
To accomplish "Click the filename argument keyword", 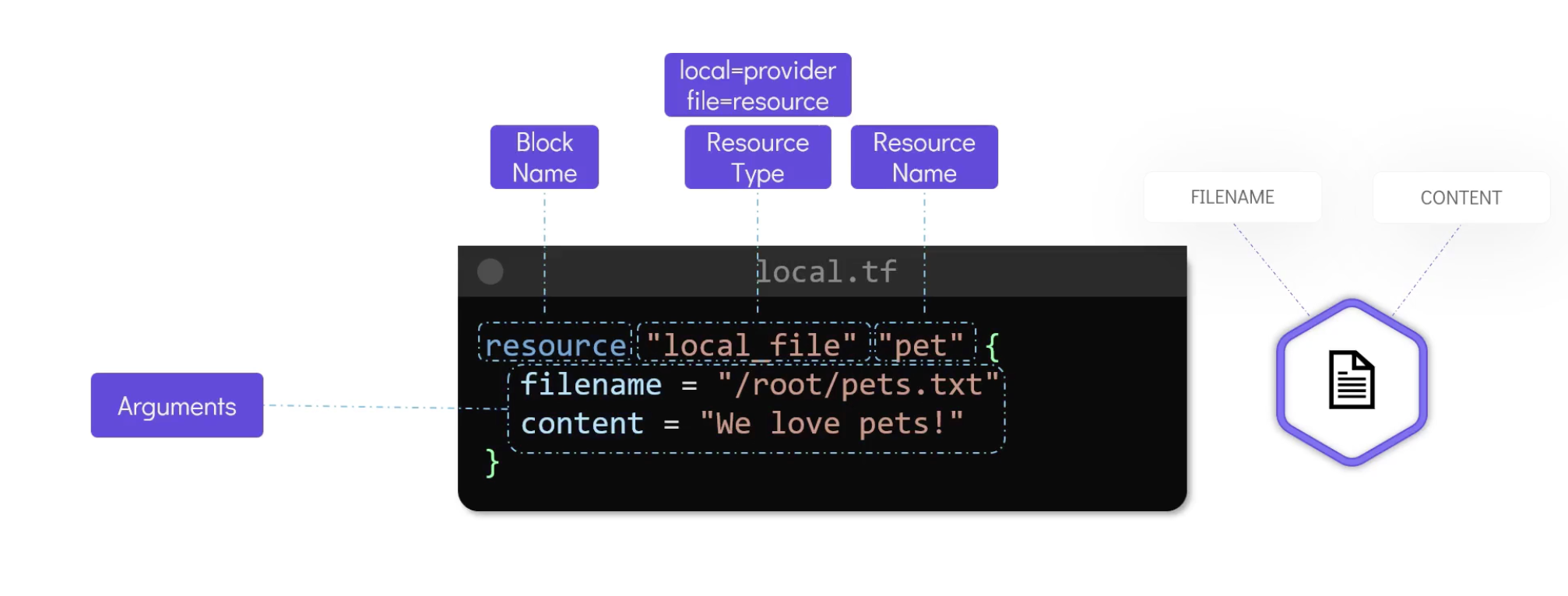I will (591, 384).
